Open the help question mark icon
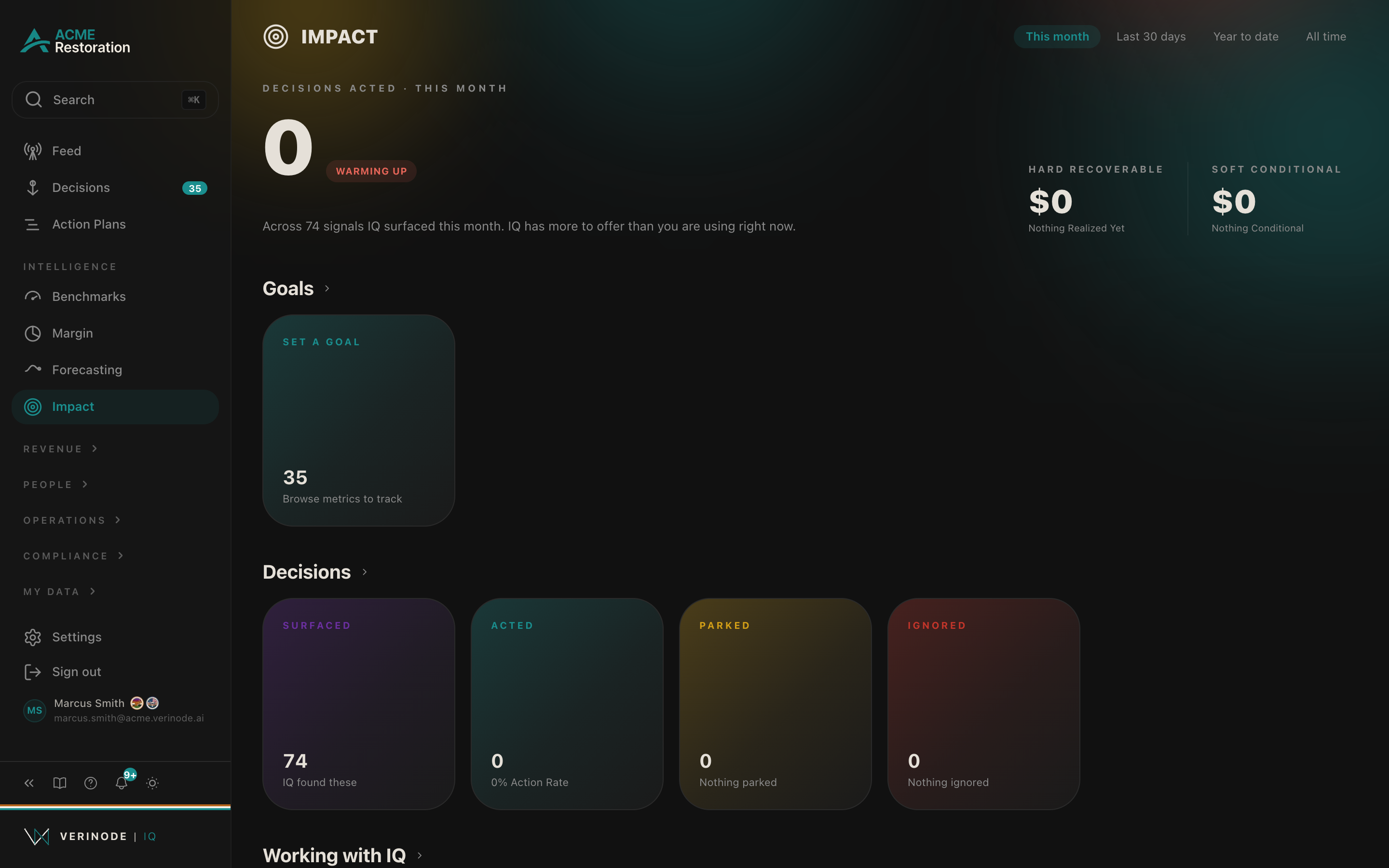Screen dimensions: 1389x868 pos(91,783)
